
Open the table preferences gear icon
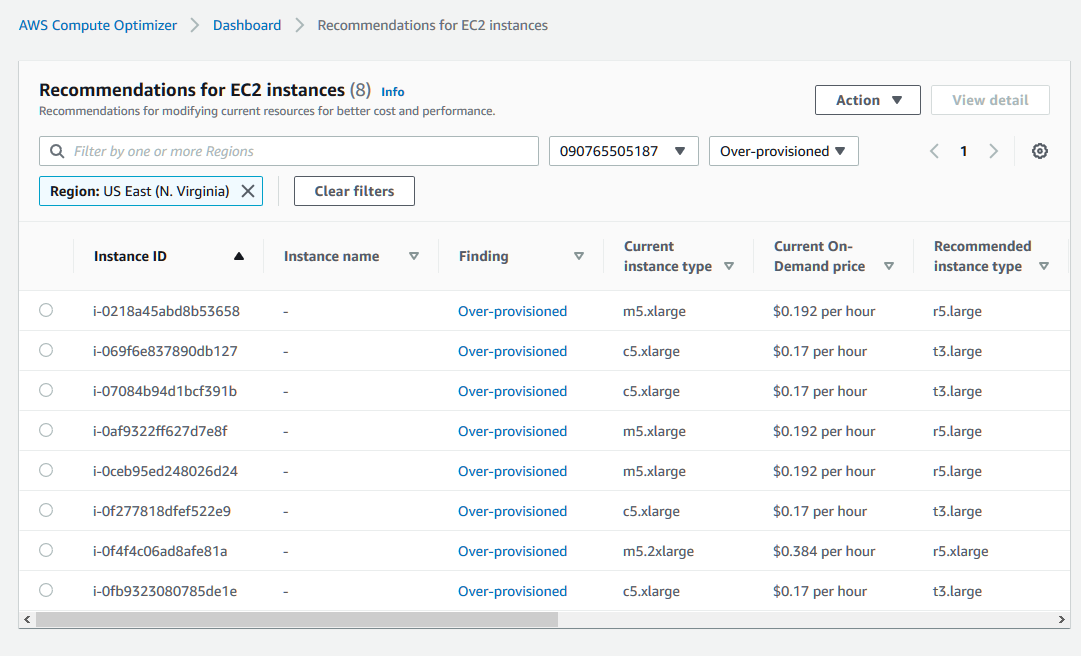coord(1040,150)
